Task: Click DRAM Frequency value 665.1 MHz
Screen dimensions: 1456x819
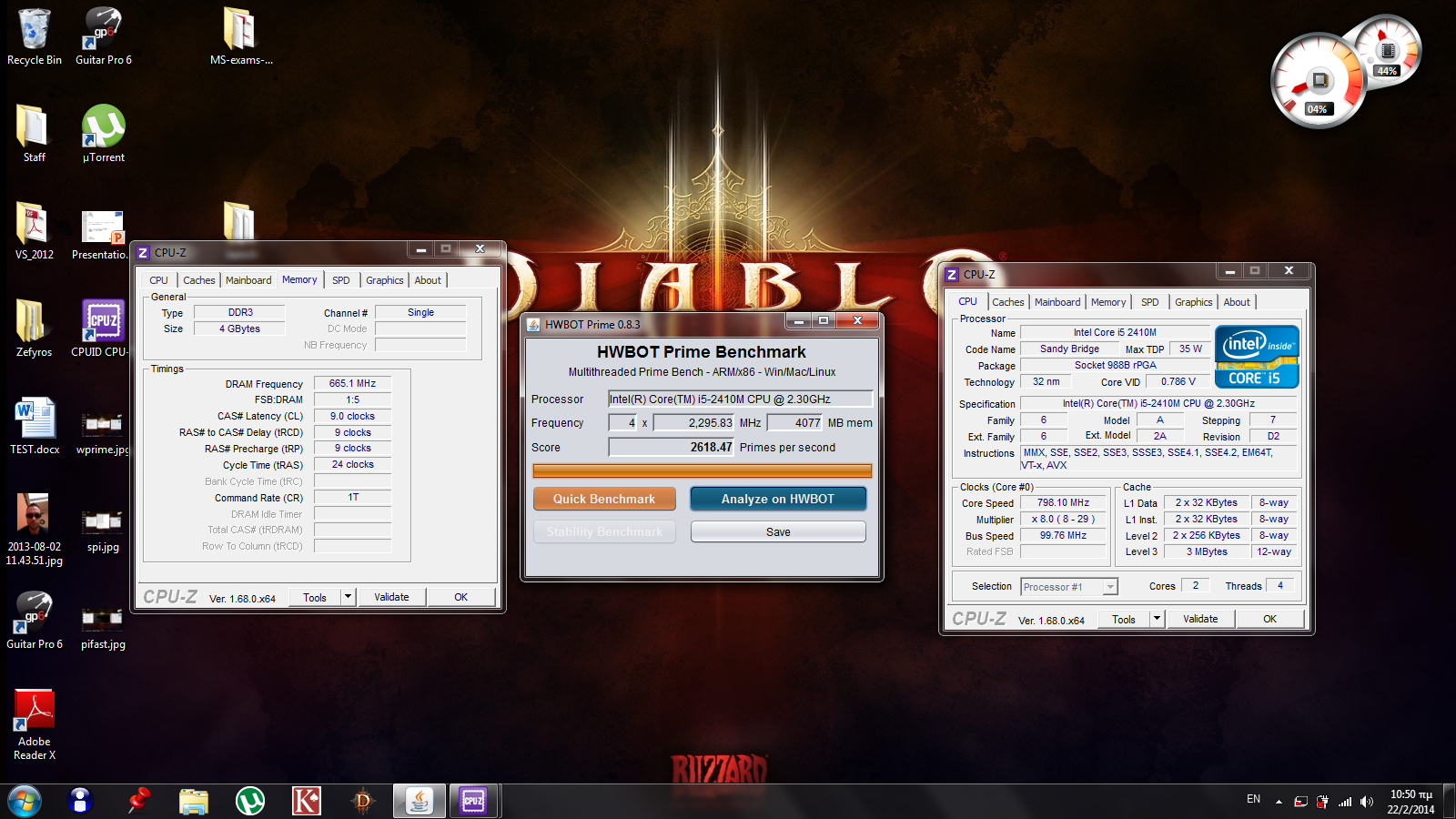Action: (352, 383)
